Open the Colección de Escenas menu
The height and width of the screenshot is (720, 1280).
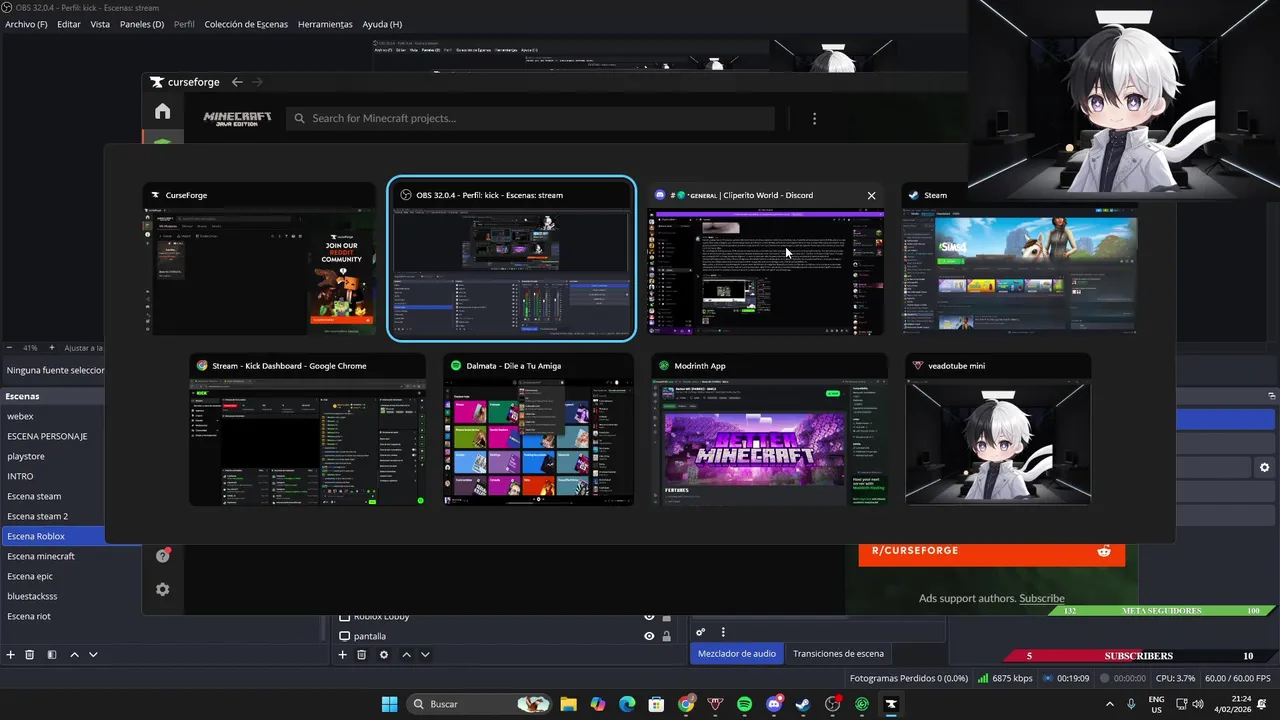[x=246, y=24]
